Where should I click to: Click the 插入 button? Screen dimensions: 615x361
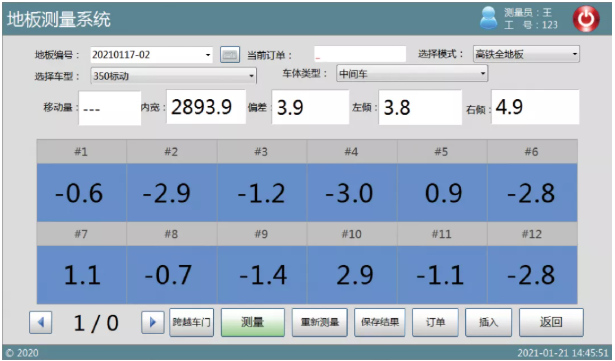488,323
